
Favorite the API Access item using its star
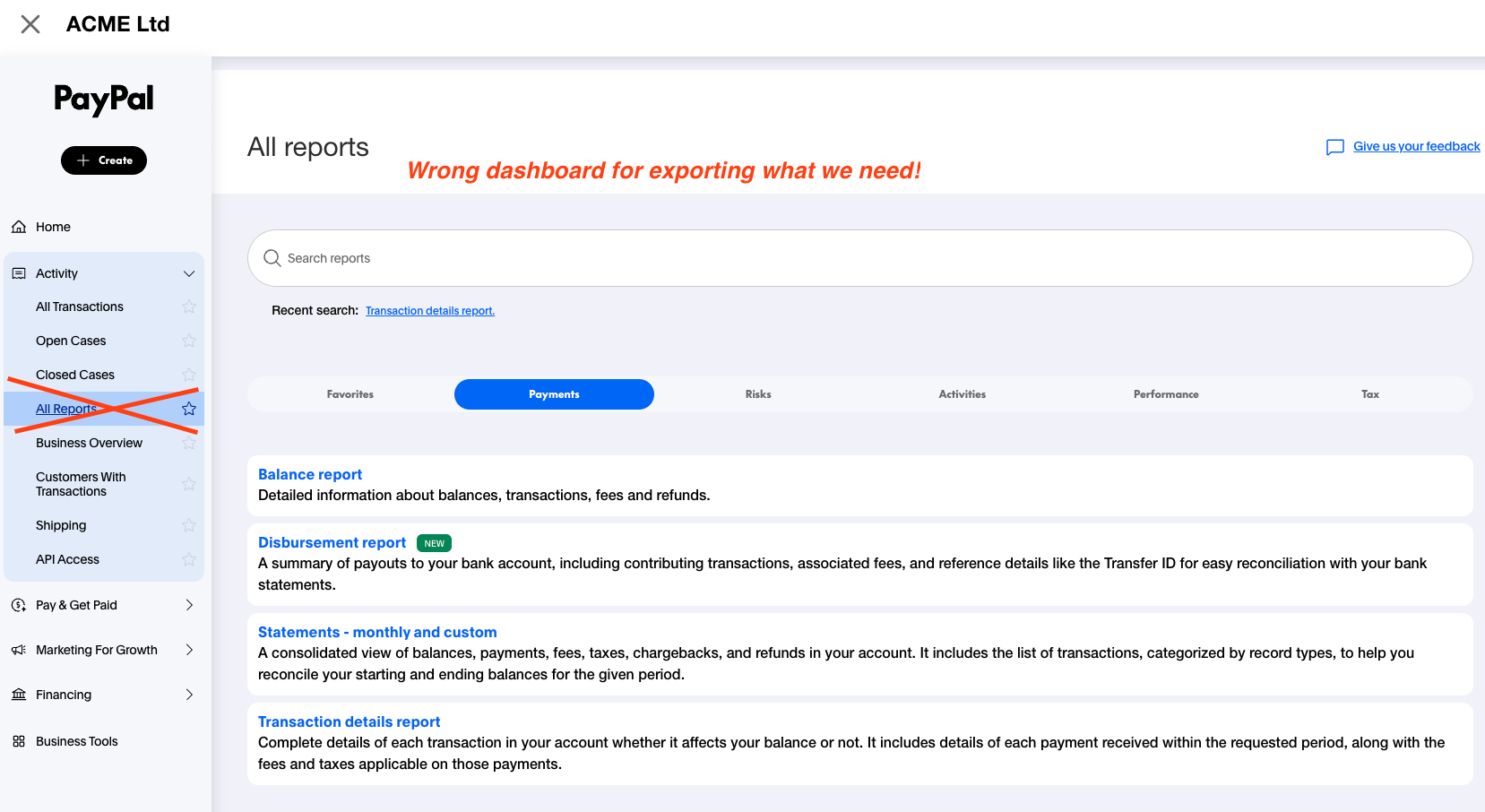189,558
